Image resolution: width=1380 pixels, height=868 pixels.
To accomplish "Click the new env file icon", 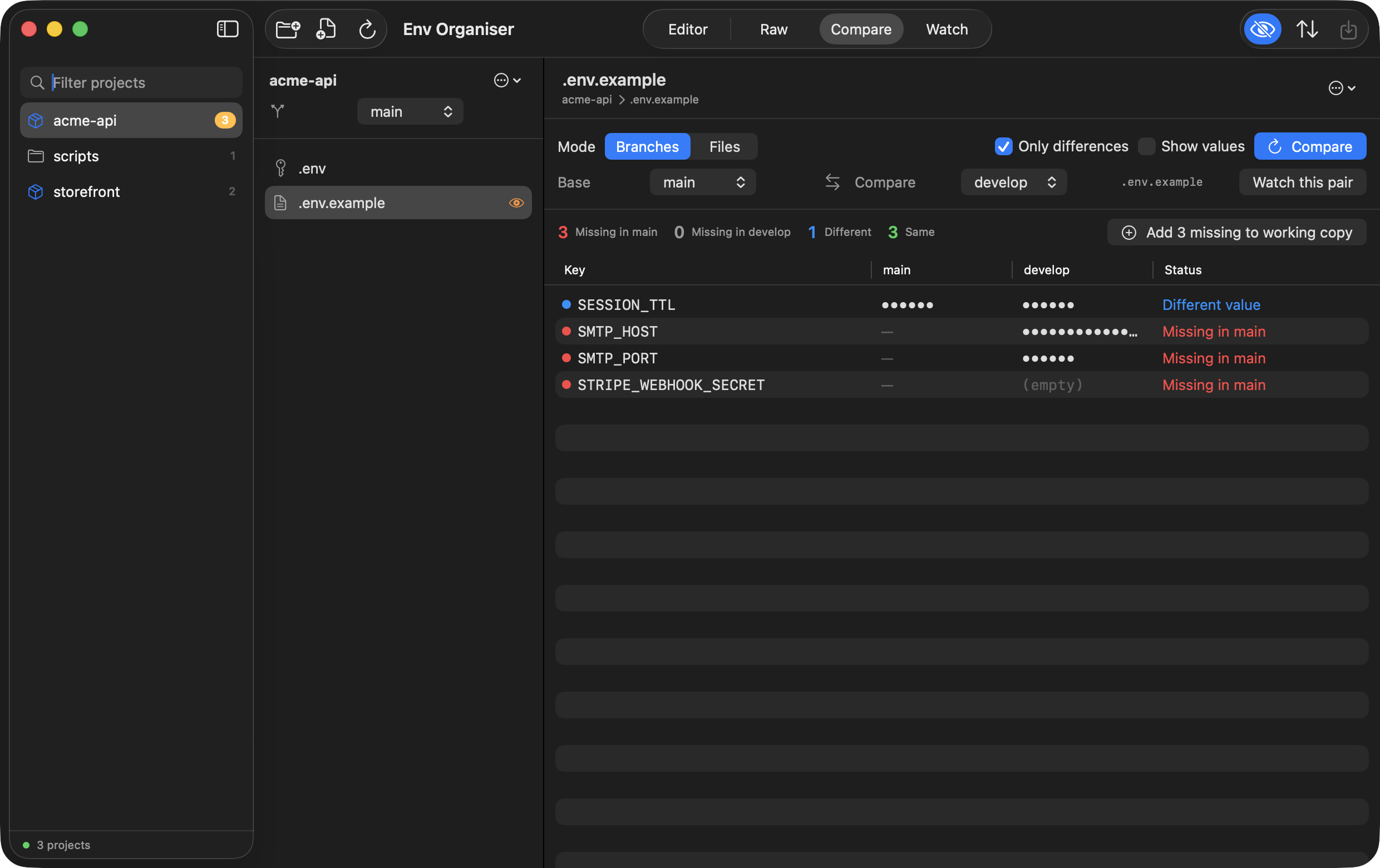I will [x=326, y=28].
